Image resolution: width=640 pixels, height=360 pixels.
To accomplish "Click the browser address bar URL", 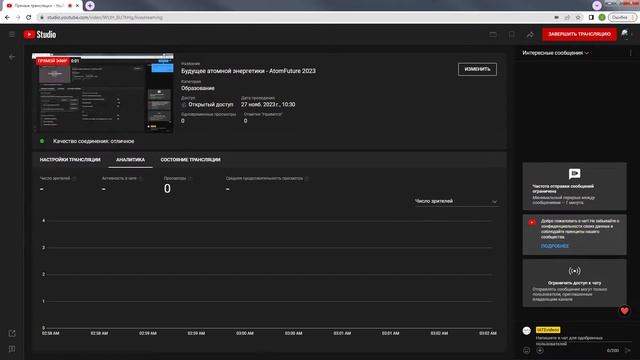I will (x=105, y=18).
